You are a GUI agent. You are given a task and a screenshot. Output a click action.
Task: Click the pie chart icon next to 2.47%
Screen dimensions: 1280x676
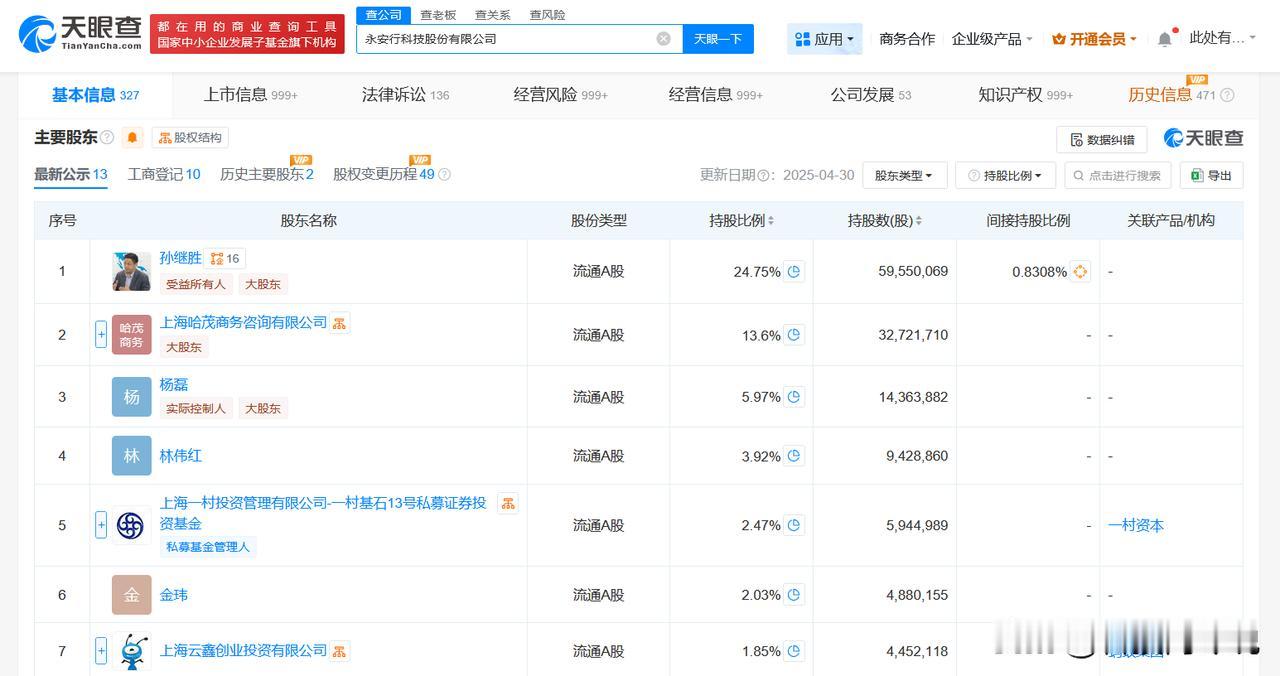tap(794, 525)
